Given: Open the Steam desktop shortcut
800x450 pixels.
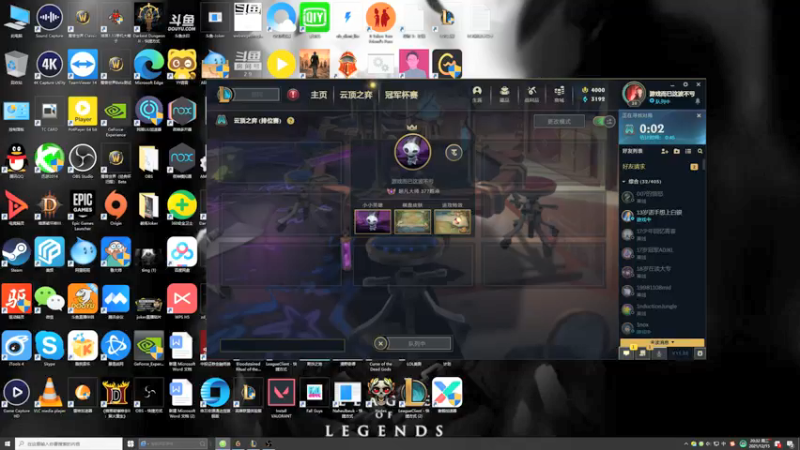Looking at the screenshot, I should [x=16, y=254].
